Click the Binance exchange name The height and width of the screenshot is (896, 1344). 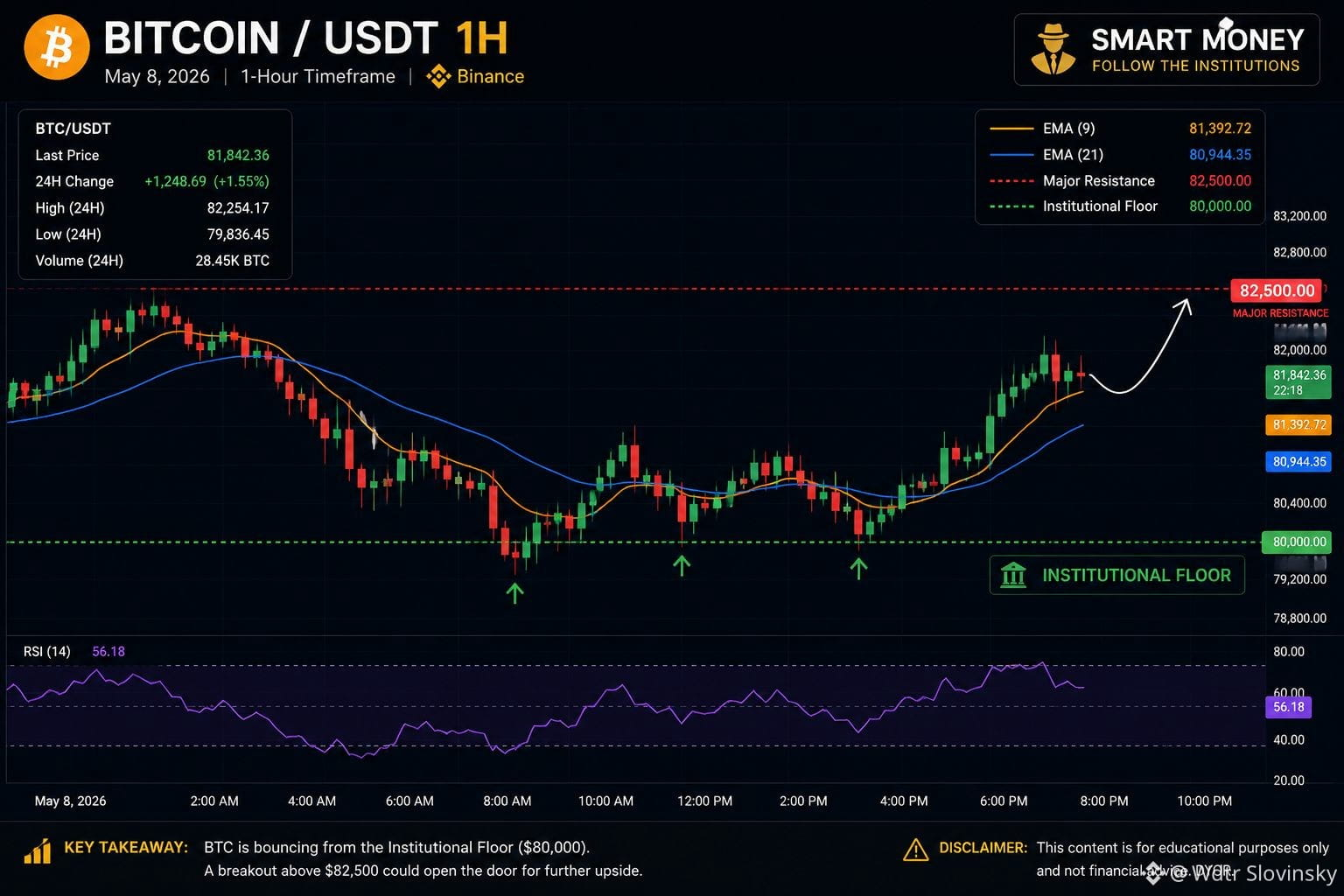(491, 76)
